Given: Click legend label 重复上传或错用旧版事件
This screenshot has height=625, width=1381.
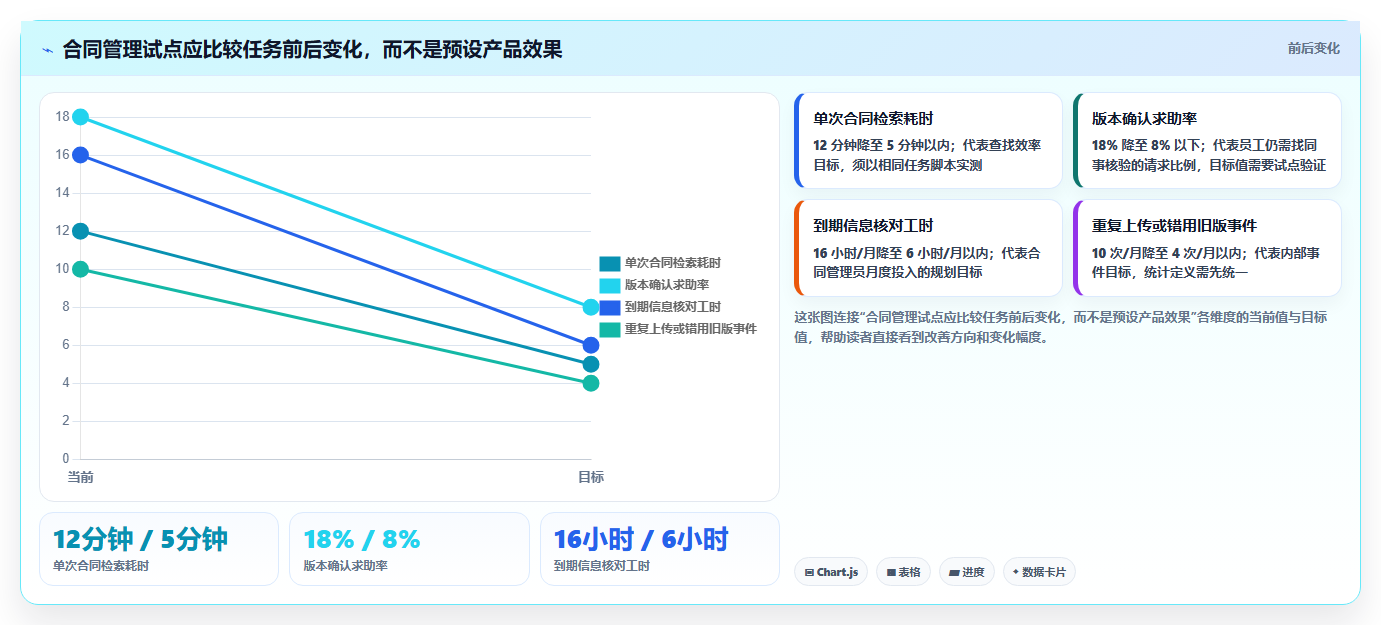Looking at the screenshot, I should coord(691,329).
